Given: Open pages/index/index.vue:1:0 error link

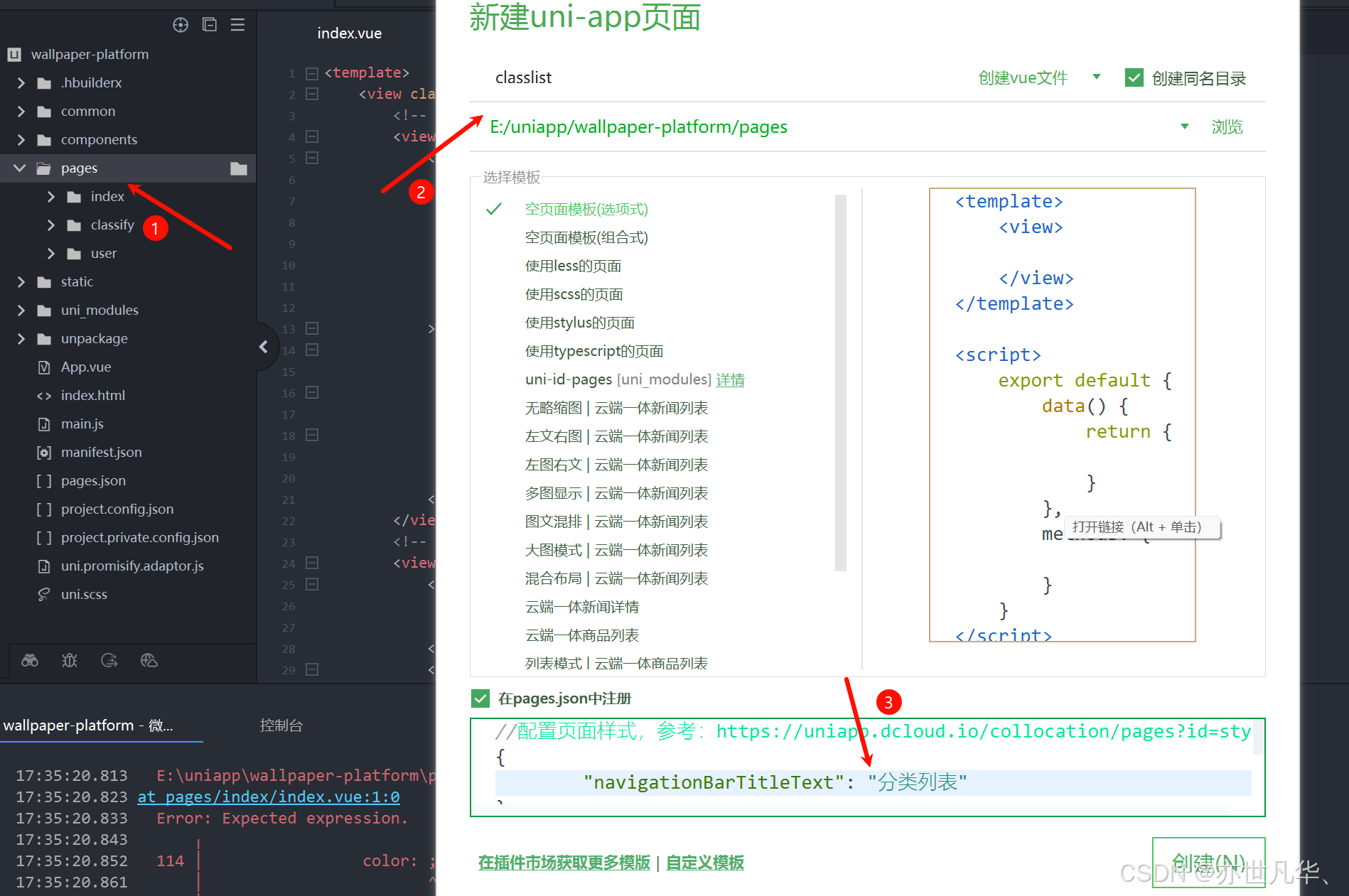Looking at the screenshot, I should (x=268, y=797).
